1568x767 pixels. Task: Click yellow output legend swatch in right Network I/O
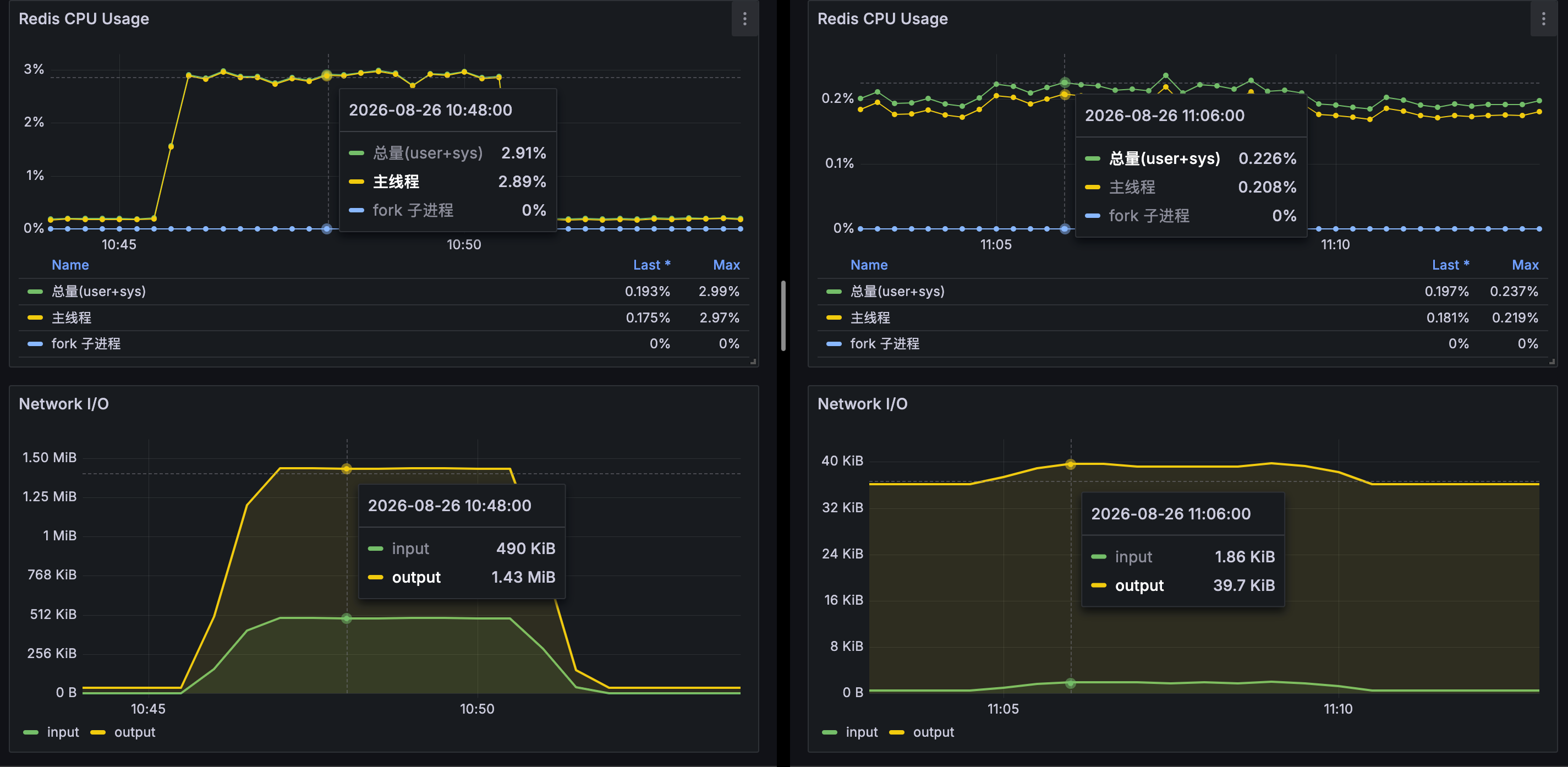[x=897, y=732]
